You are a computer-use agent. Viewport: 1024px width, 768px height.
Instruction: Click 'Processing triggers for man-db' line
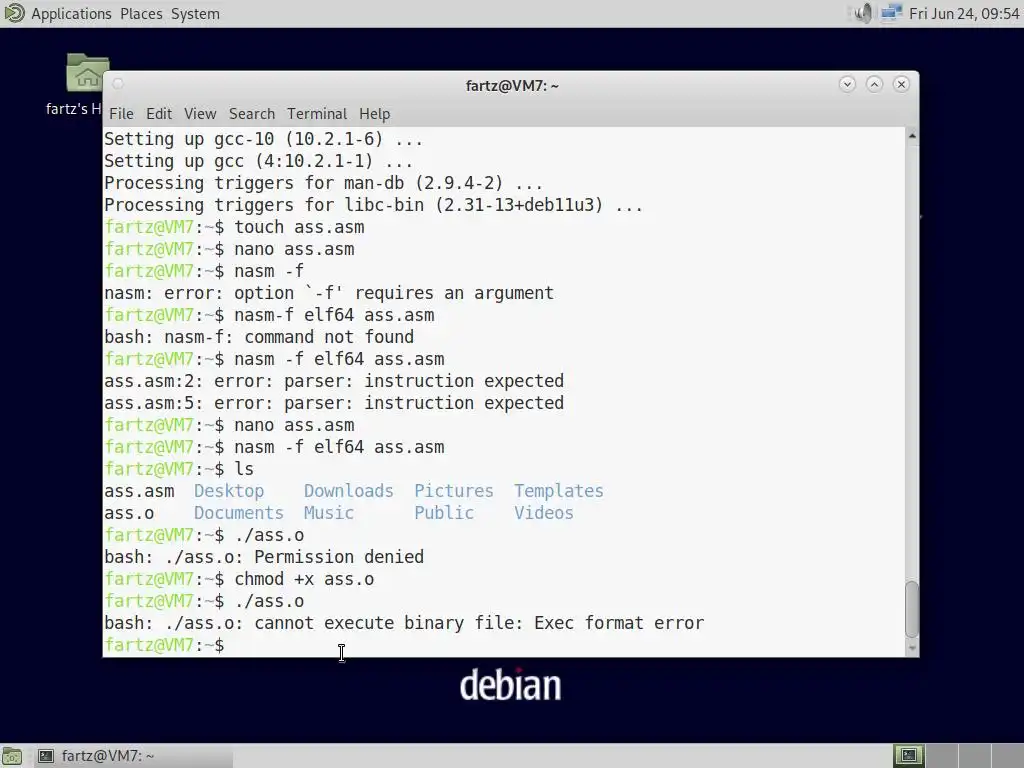(x=324, y=184)
